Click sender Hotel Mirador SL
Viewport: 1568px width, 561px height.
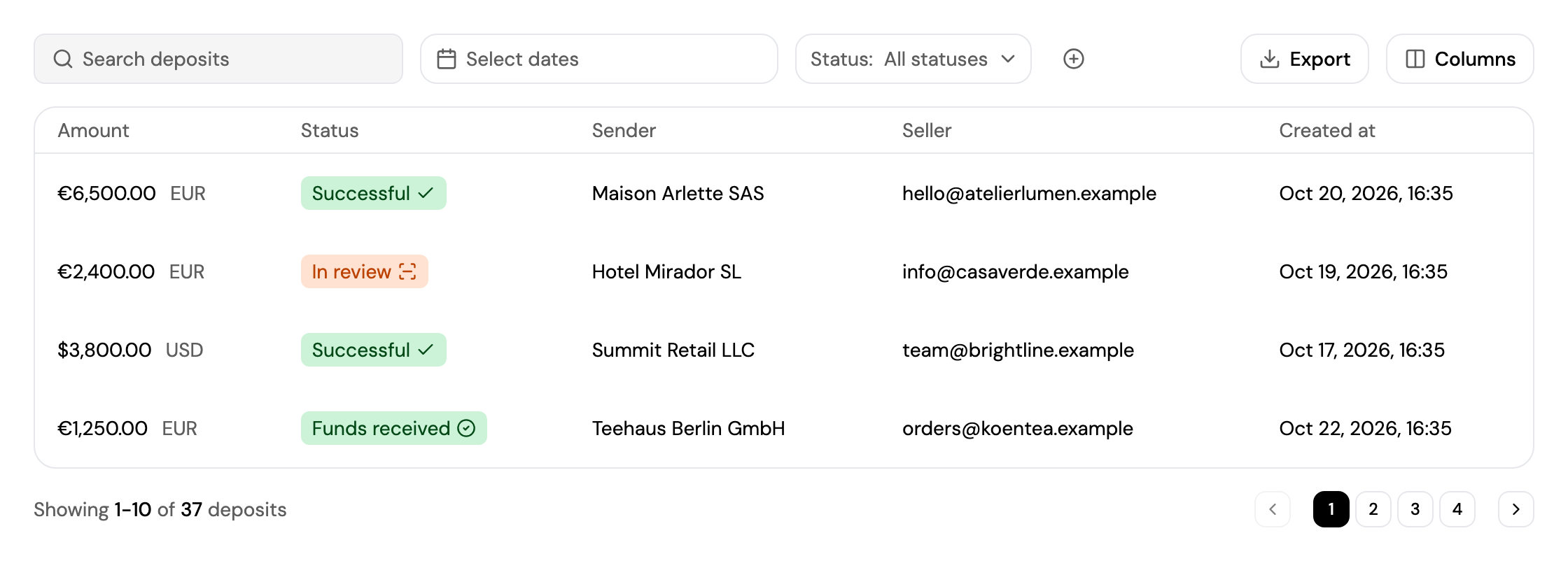pyautogui.click(x=666, y=271)
